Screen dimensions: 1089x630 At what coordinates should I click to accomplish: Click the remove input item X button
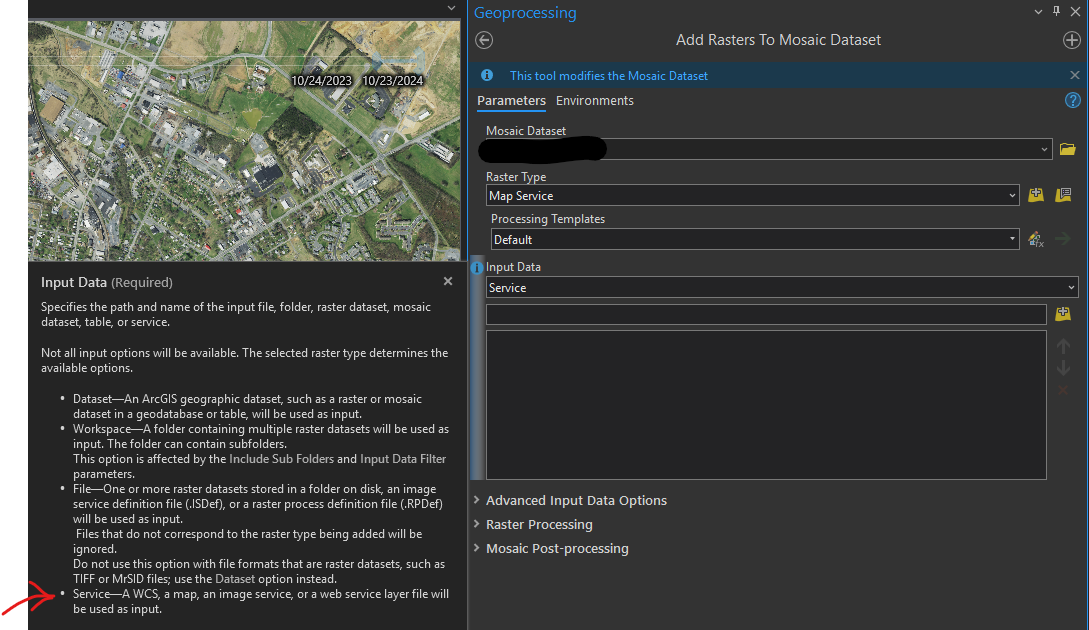[x=1062, y=390]
